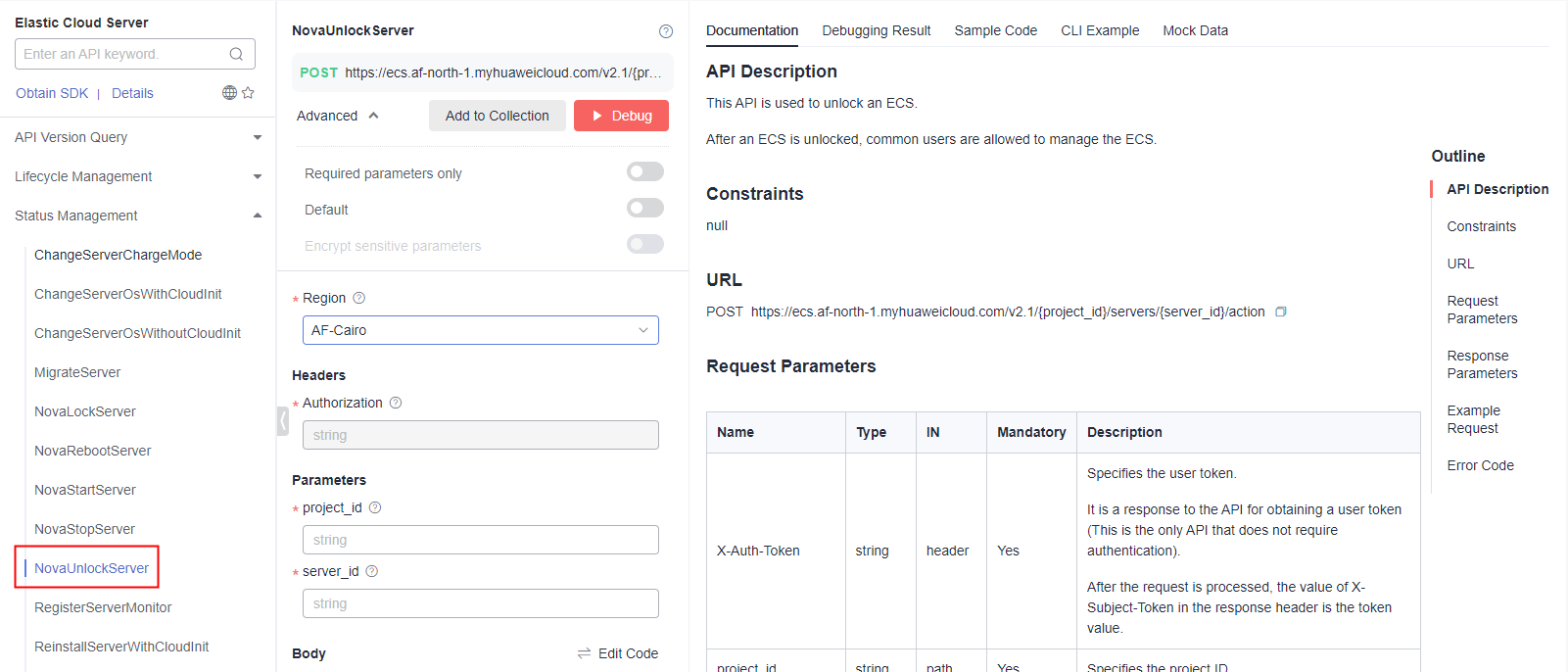1568x672 pixels.
Task: Open the Sample Code tab
Action: [996, 30]
